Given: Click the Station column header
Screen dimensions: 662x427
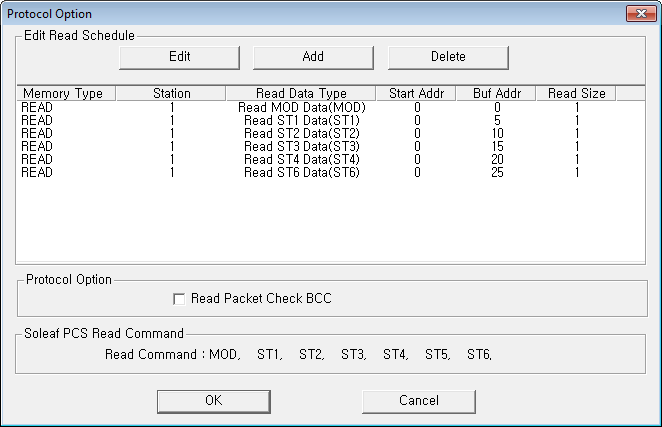Looking at the screenshot, I should (x=171, y=93).
